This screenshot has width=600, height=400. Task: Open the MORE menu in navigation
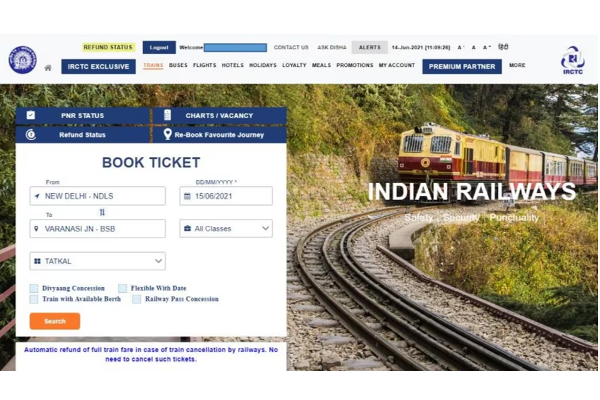click(x=517, y=65)
